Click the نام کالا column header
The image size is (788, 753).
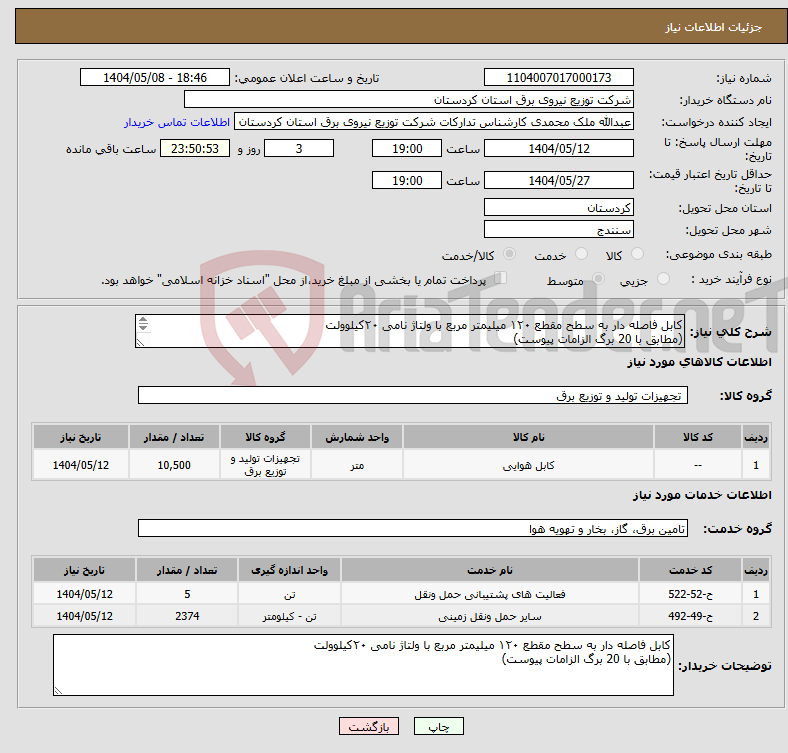click(x=528, y=437)
